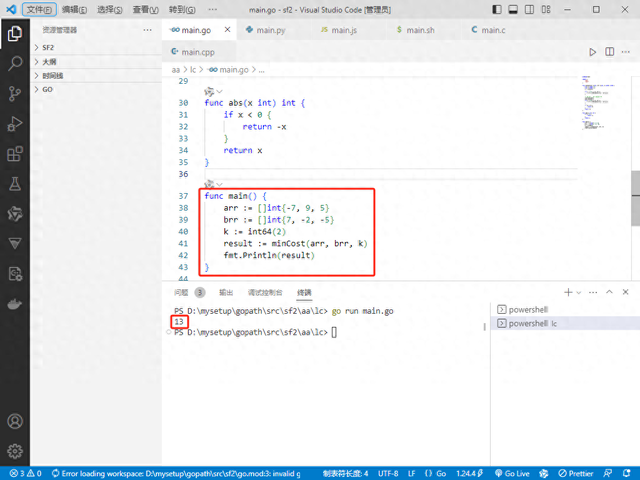Open the Explorer view in activity bar

[15, 33]
